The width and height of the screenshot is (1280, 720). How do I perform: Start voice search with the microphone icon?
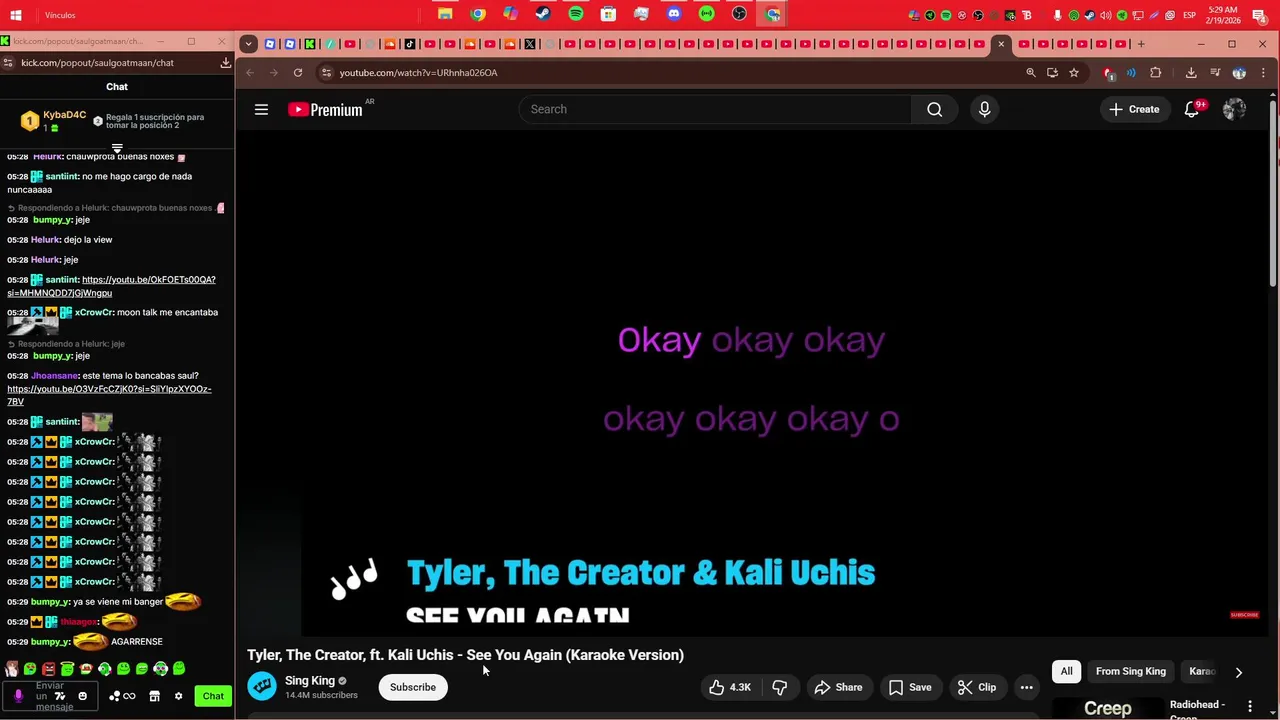[984, 109]
